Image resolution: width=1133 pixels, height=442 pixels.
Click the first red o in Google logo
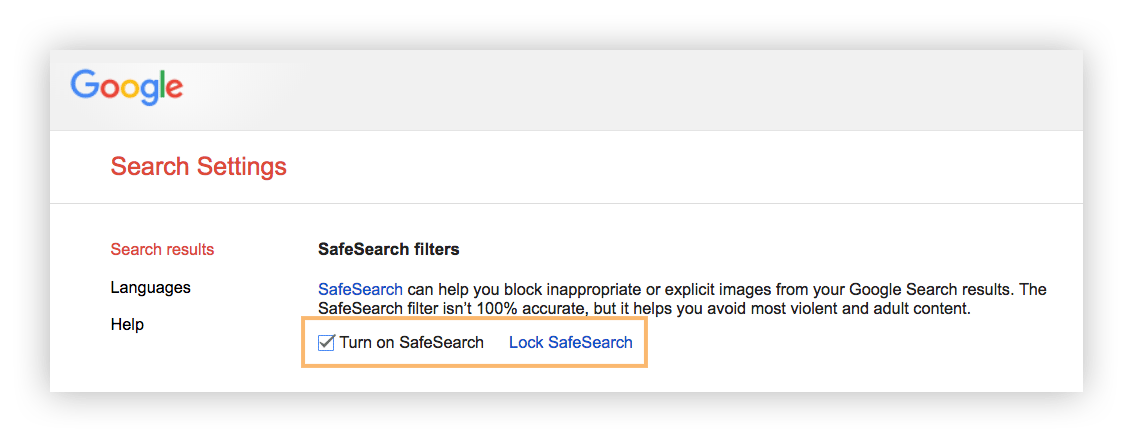coord(108,90)
